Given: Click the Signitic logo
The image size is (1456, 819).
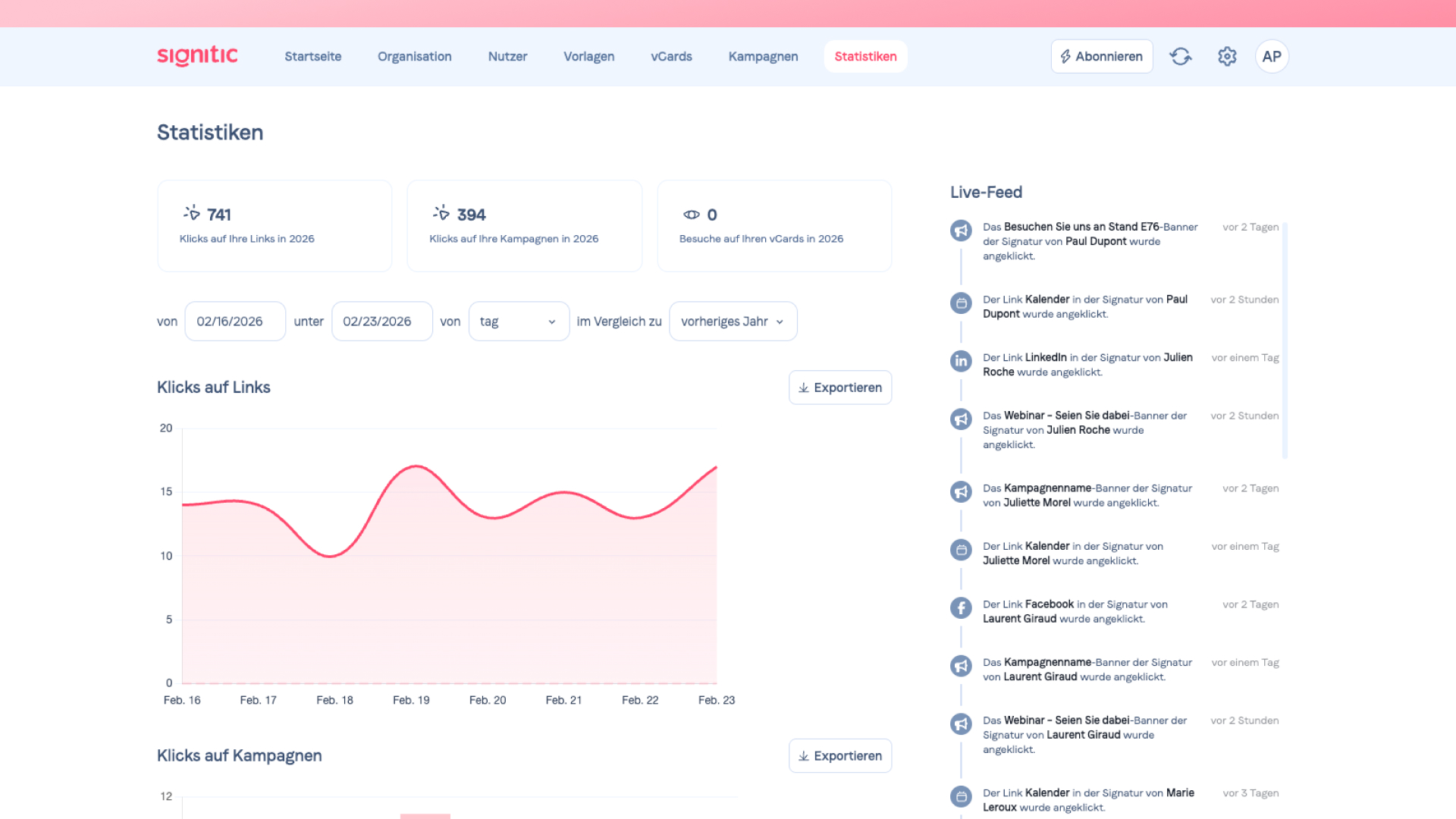Looking at the screenshot, I should click(x=197, y=55).
